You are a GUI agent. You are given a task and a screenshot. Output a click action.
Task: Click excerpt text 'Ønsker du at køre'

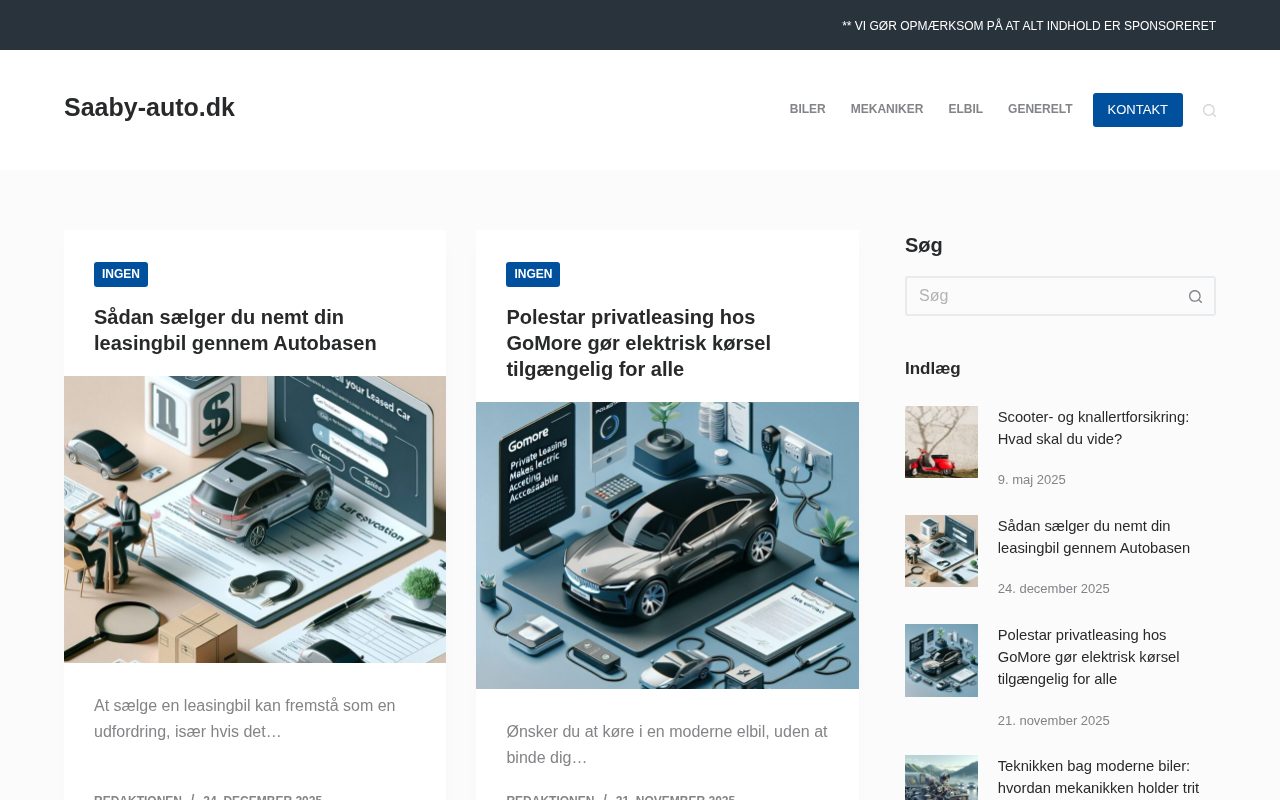click(x=667, y=745)
